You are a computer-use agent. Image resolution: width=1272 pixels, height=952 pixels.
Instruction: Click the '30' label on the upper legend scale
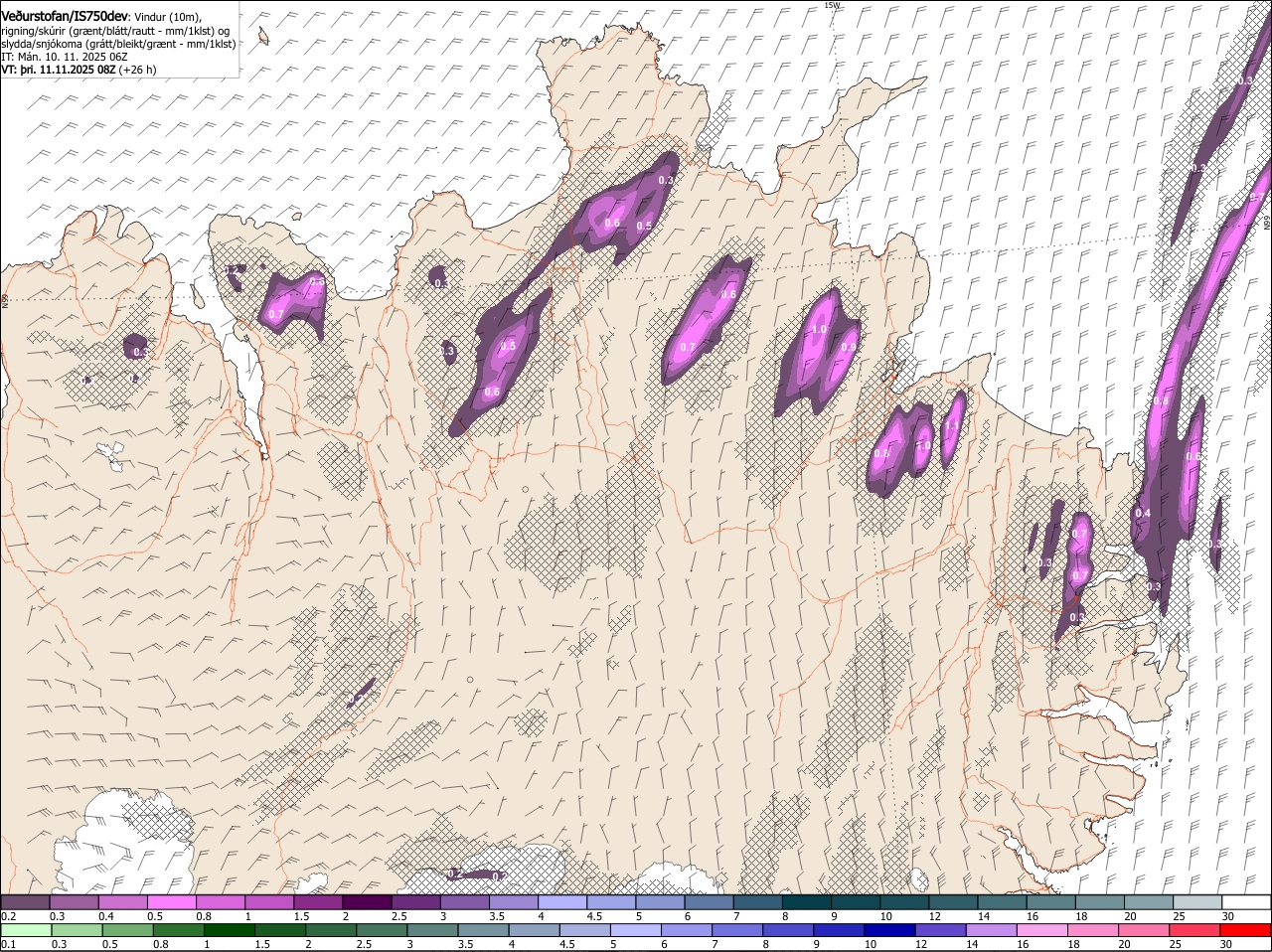[1228, 916]
